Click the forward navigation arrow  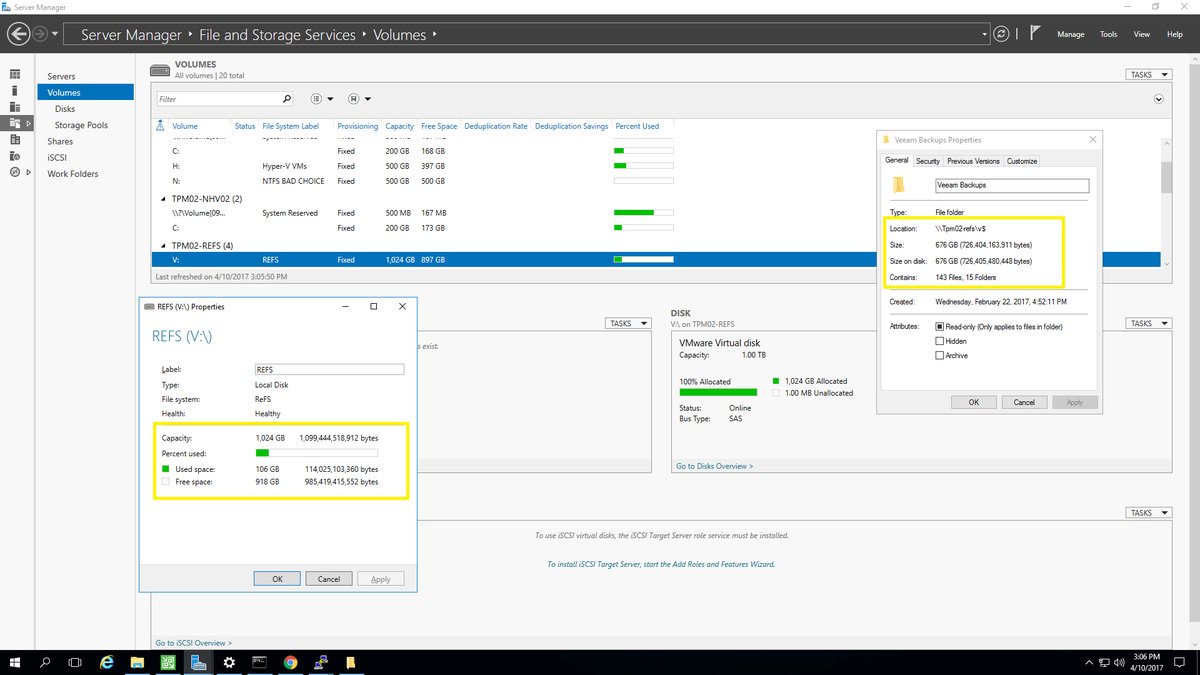pos(39,34)
